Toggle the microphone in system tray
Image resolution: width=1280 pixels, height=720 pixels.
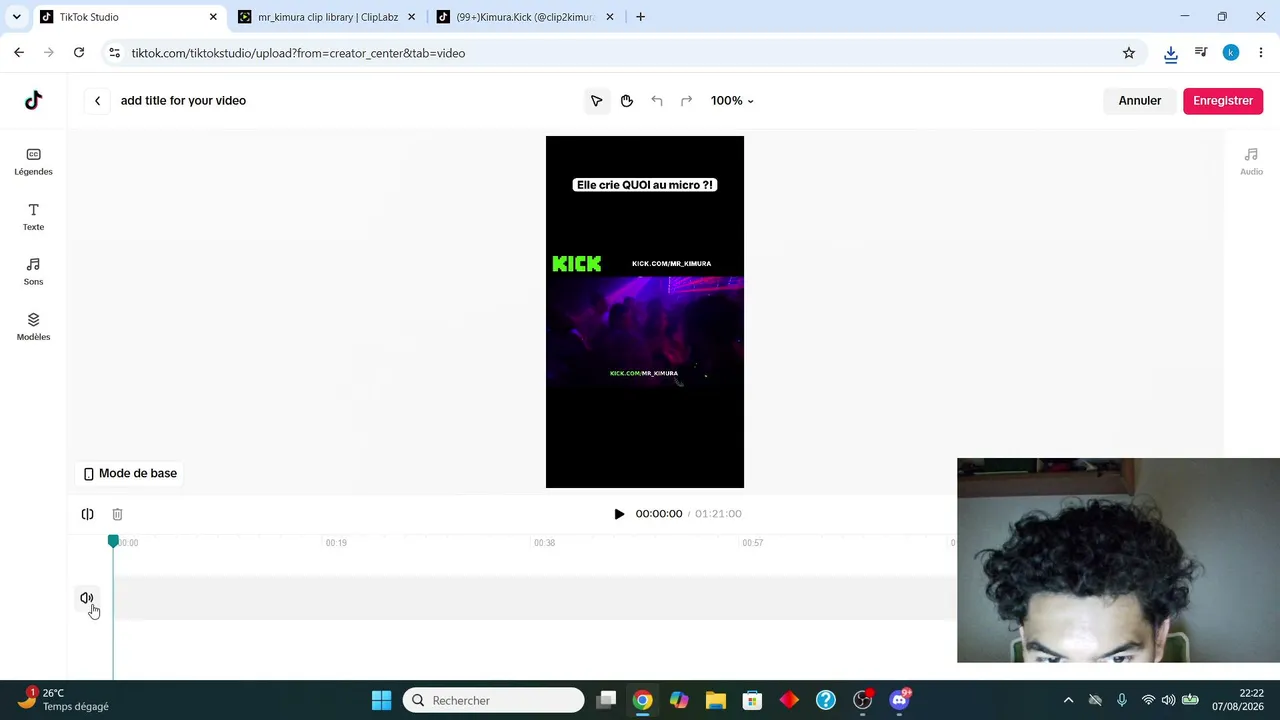[x=1122, y=700]
